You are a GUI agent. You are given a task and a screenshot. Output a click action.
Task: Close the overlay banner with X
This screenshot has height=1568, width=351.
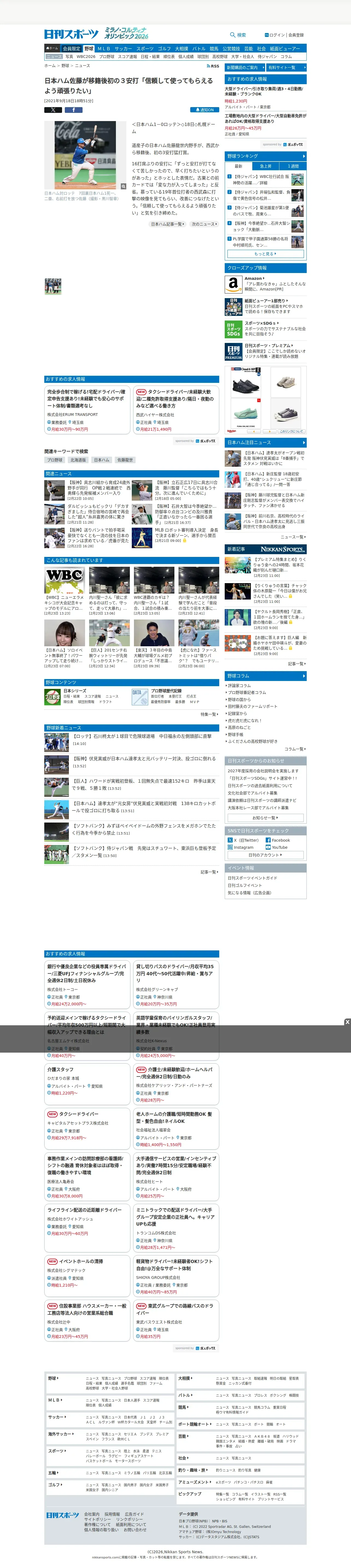coord(347,1021)
